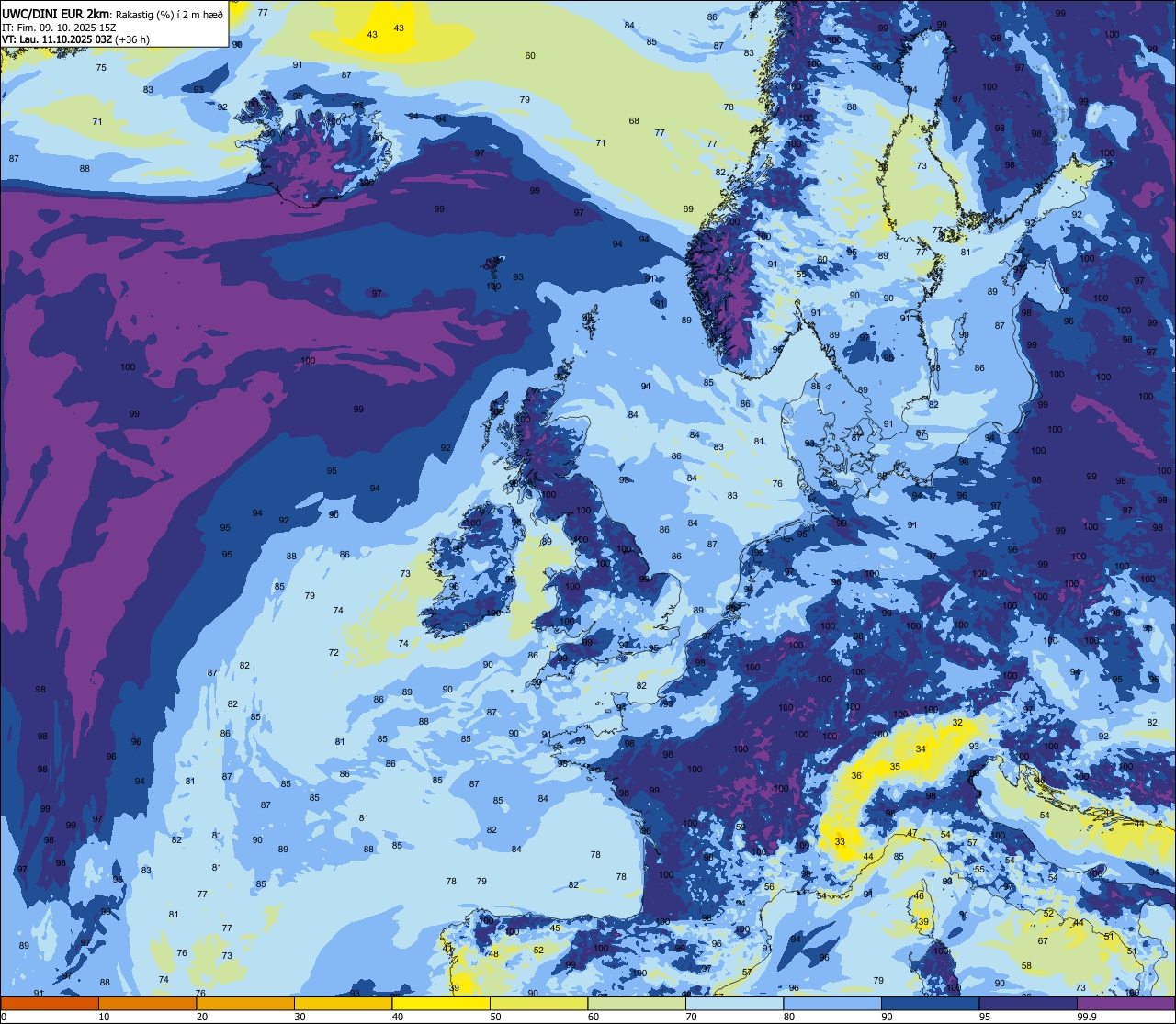Click the legend tick label 95

click(x=985, y=1017)
